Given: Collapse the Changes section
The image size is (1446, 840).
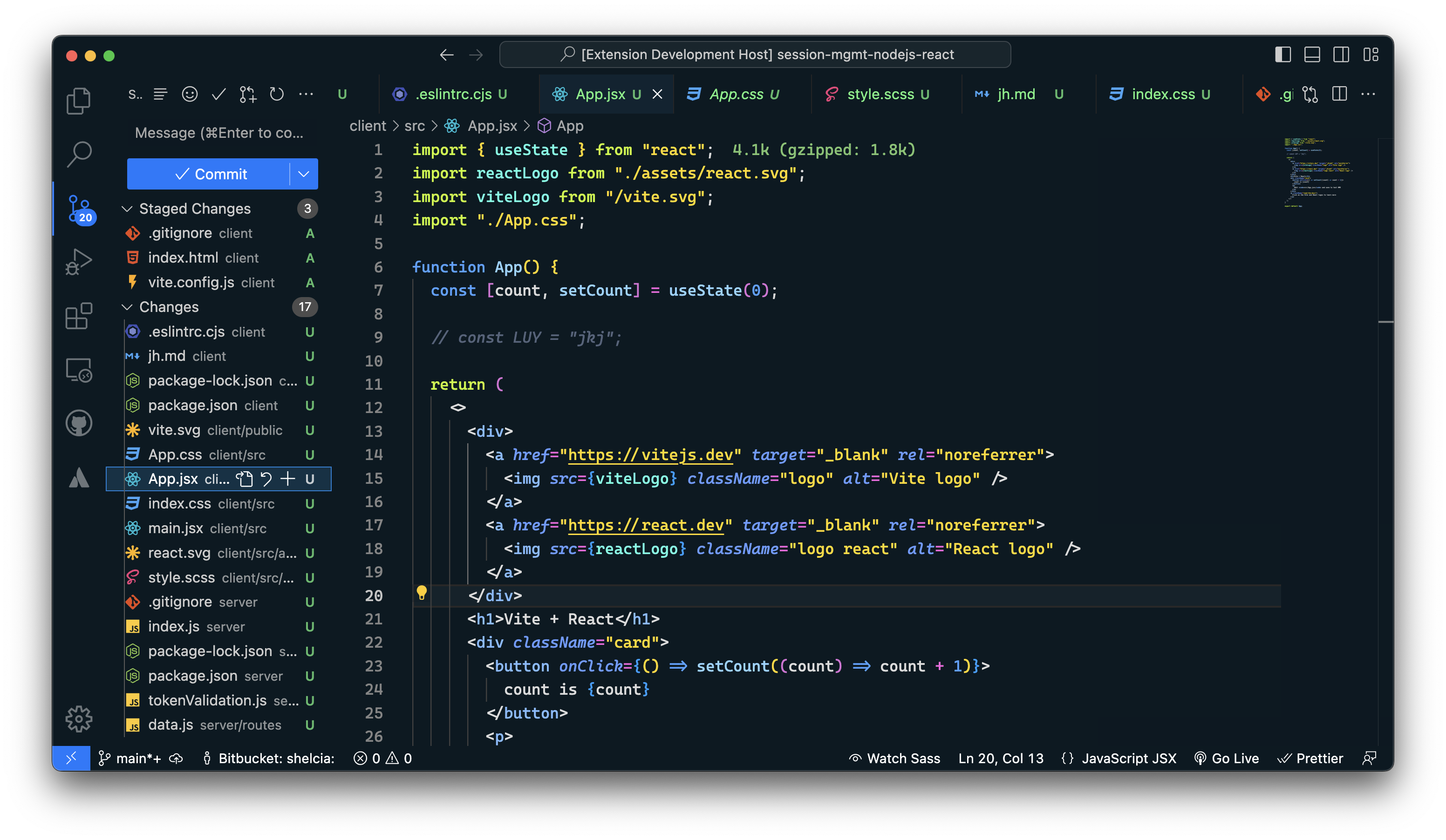Looking at the screenshot, I should 127,307.
